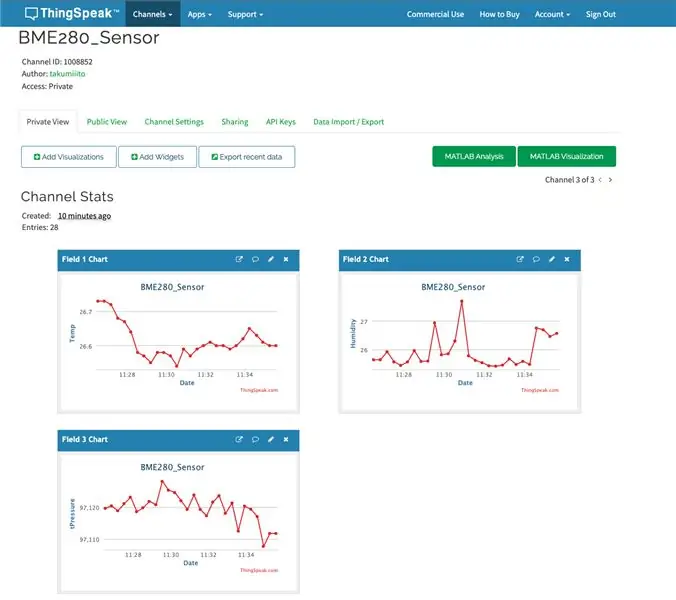Open the Channels dropdown menu
Screen dimensions: 676x600
pyautogui.click(x=153, y=14)
